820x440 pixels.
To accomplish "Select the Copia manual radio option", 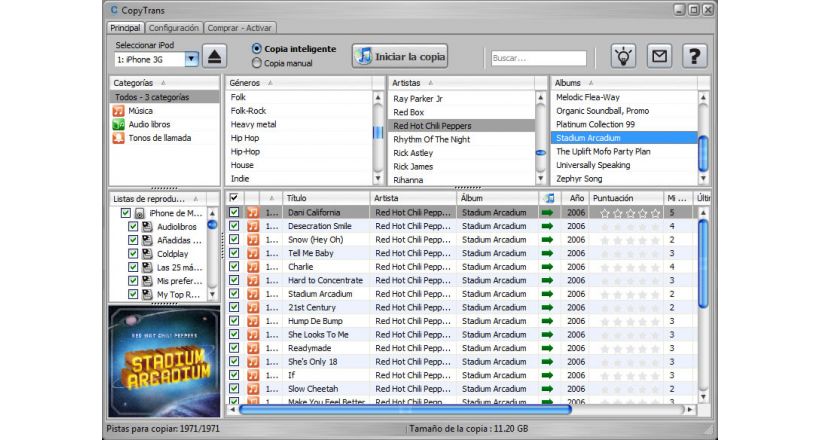I will [256, 63].
